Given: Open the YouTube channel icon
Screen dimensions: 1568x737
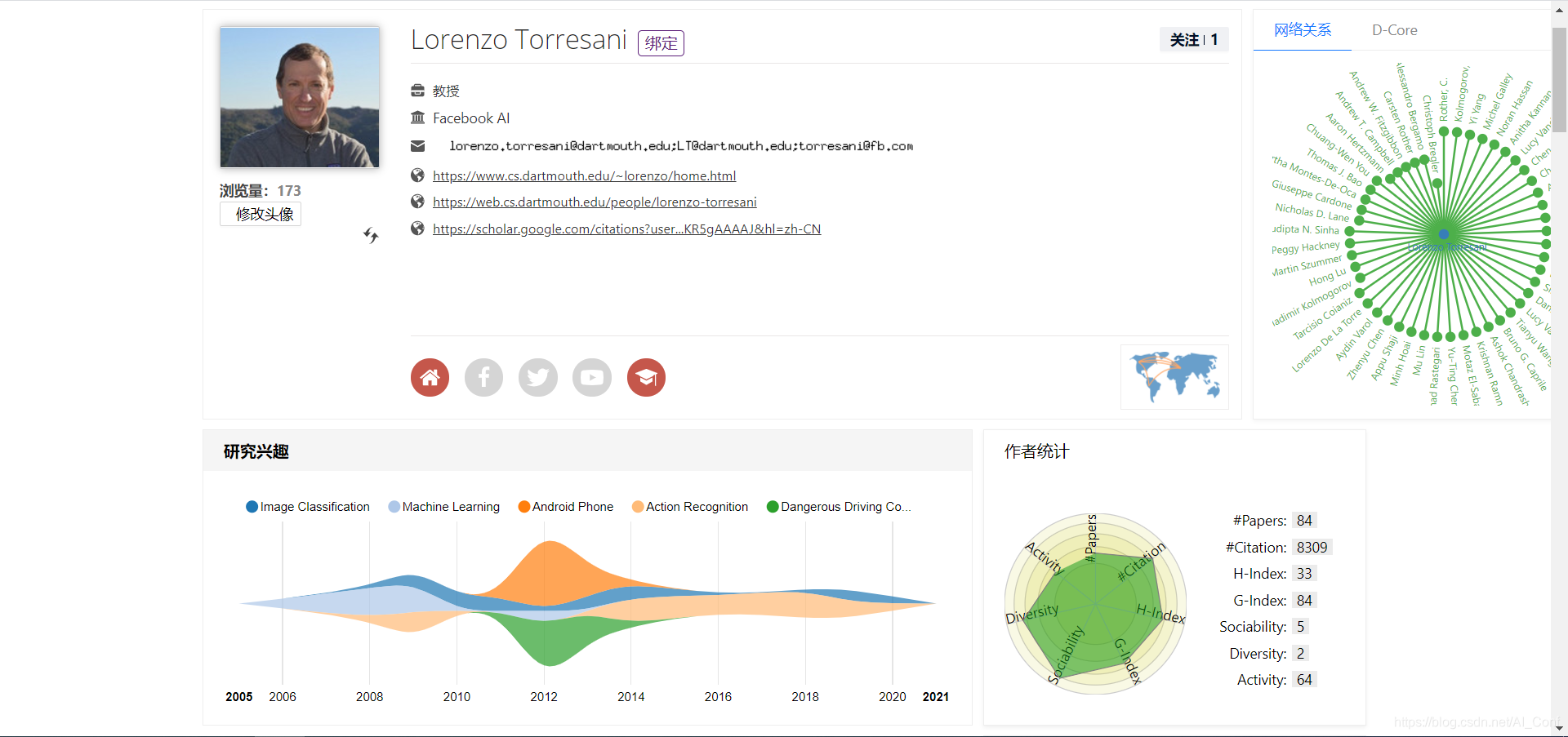Looking at the screenshot, I should (x=592, y=378).
